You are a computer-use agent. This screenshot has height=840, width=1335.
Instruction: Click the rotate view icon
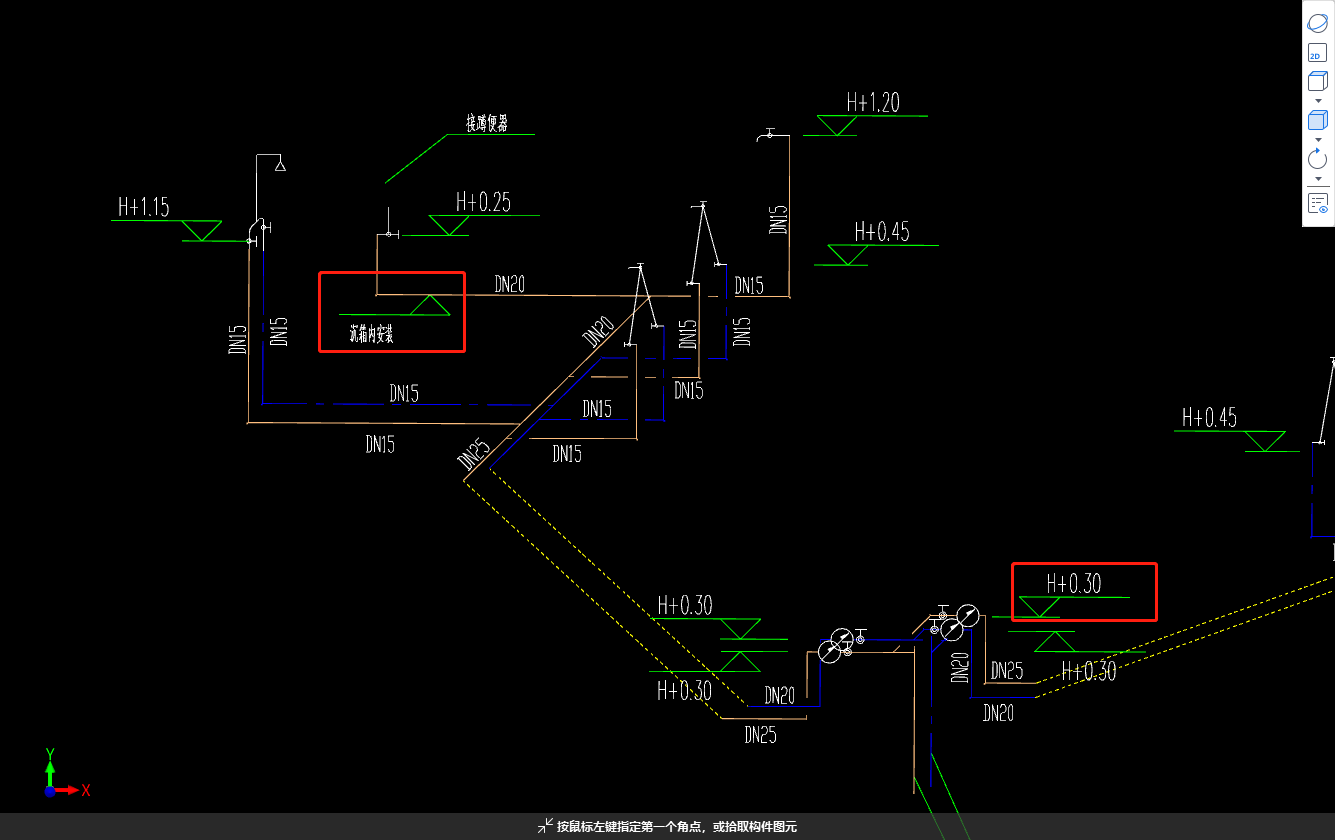point(1318,158)
